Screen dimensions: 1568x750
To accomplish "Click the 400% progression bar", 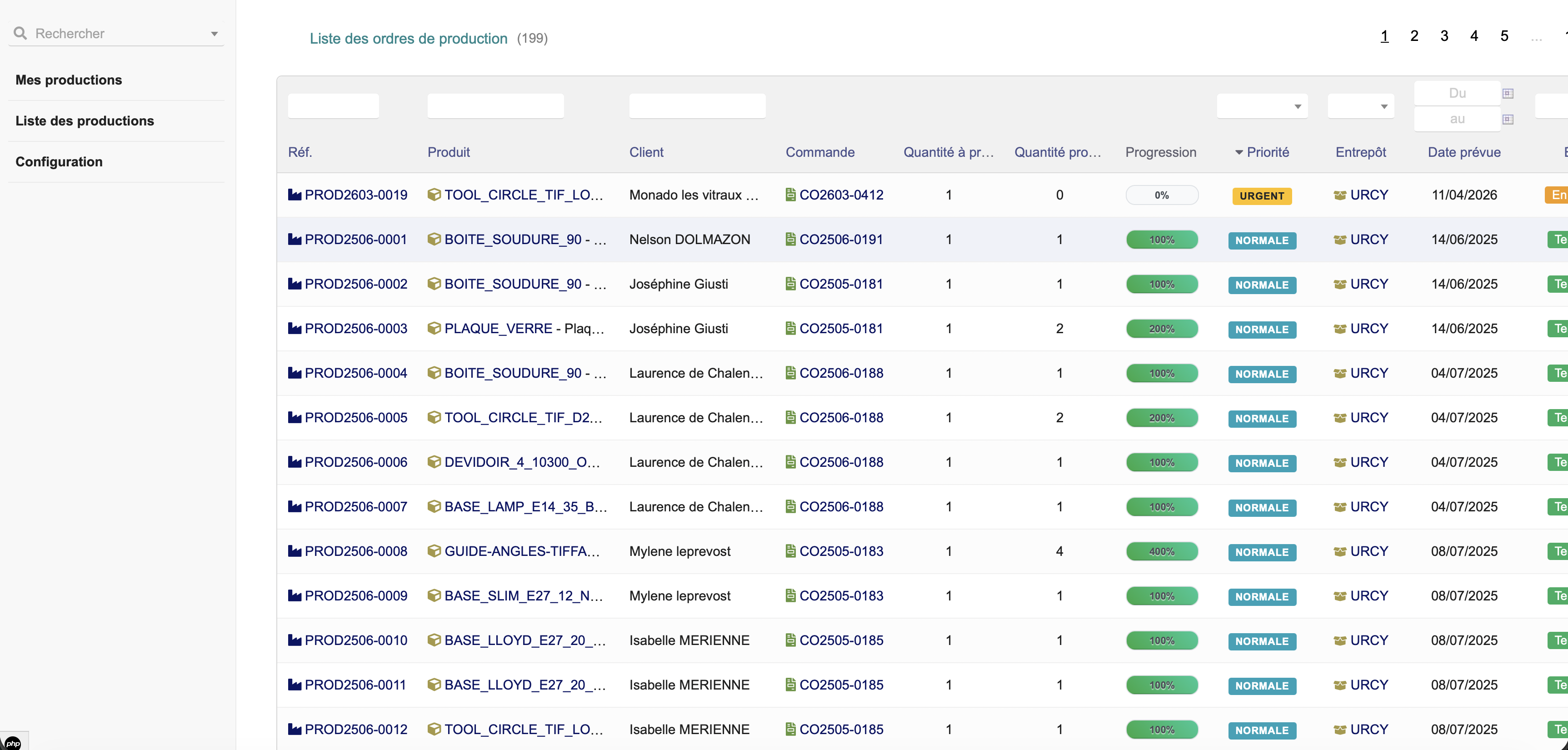I will pos(1161,551).
